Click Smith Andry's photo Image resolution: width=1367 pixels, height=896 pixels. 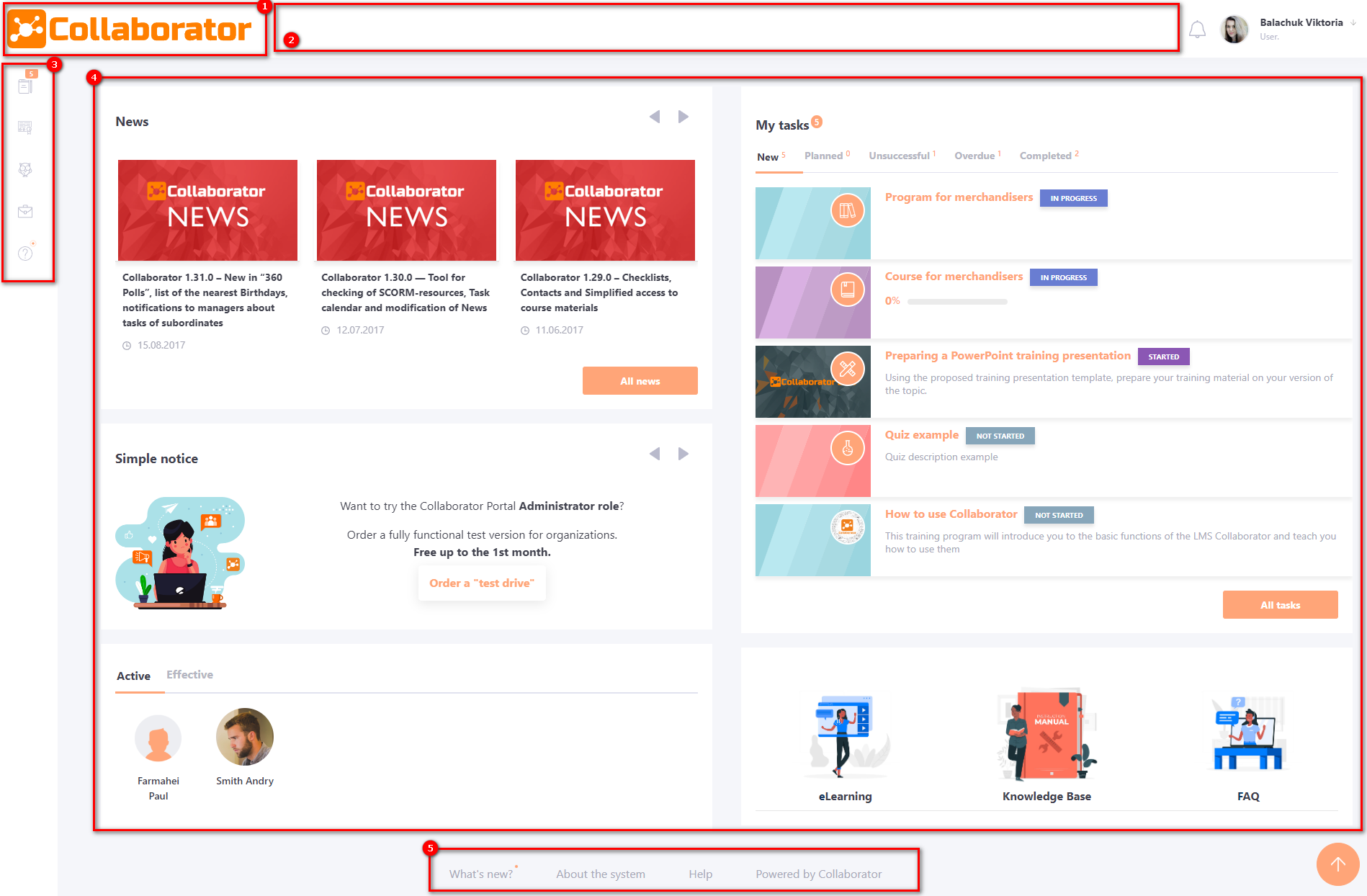245,737
